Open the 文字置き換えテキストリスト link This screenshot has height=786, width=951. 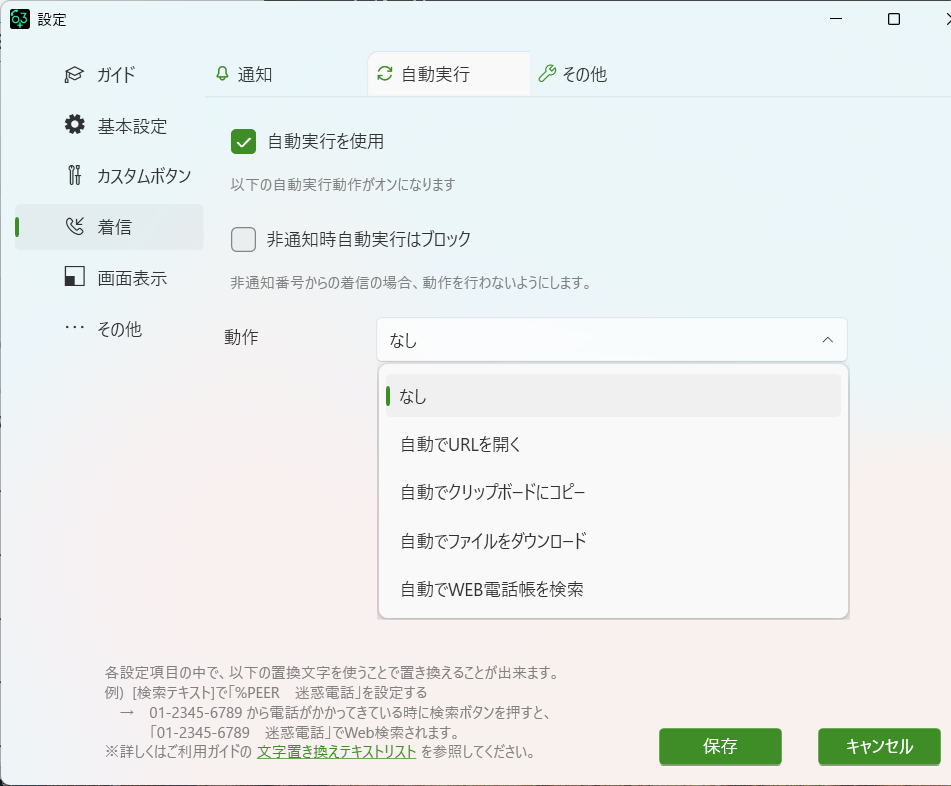(x=336, y=752)
